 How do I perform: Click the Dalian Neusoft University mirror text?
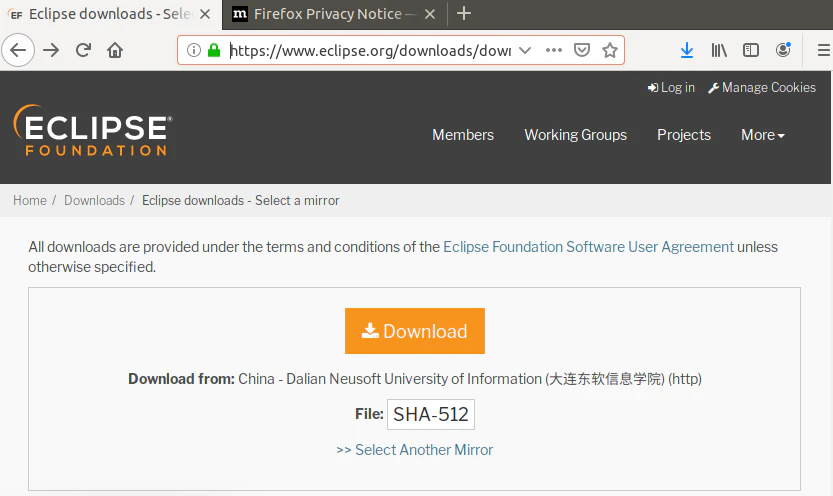[470, 379]
